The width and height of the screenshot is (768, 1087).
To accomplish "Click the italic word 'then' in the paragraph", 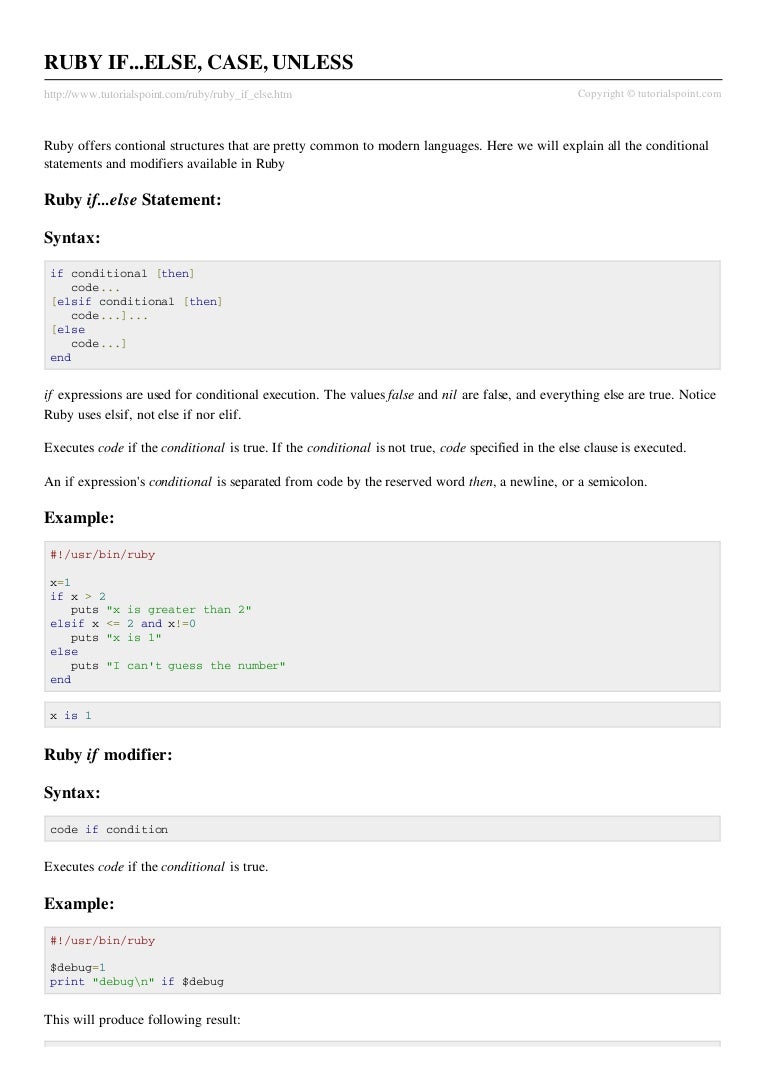I will [x=480, y=482].
